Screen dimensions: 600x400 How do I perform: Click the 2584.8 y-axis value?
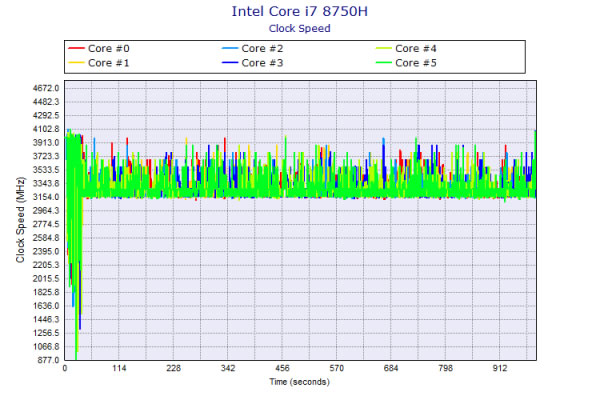pos(46,238)
